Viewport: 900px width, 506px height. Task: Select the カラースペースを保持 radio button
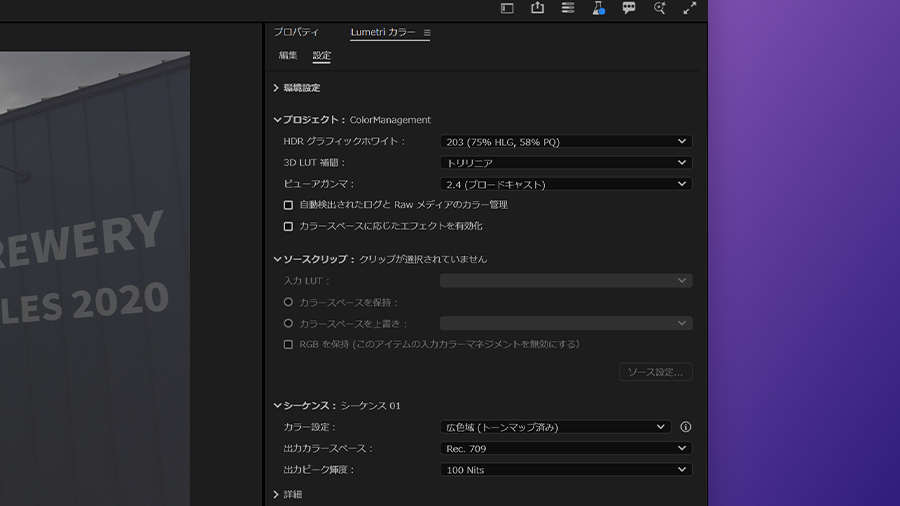[288, 302]
